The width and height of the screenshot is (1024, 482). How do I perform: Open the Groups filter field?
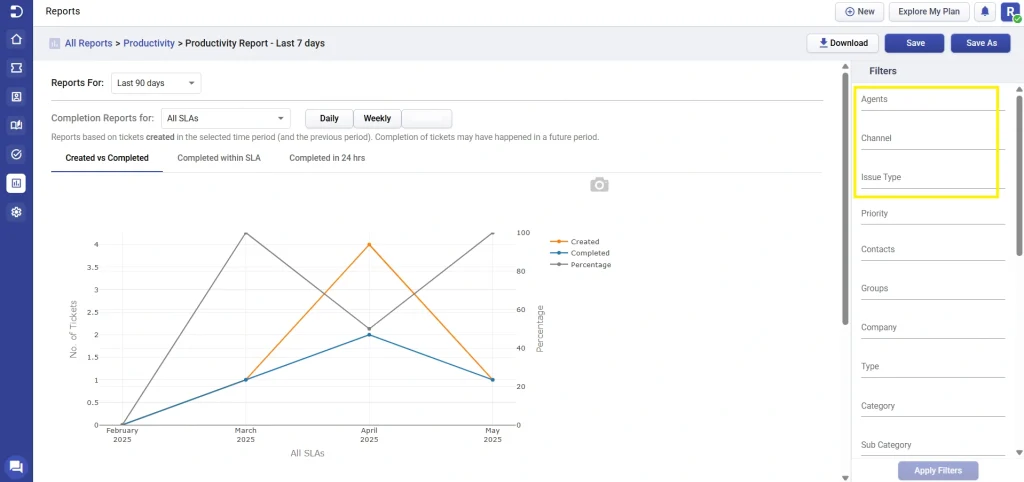[x=933, y=290]
